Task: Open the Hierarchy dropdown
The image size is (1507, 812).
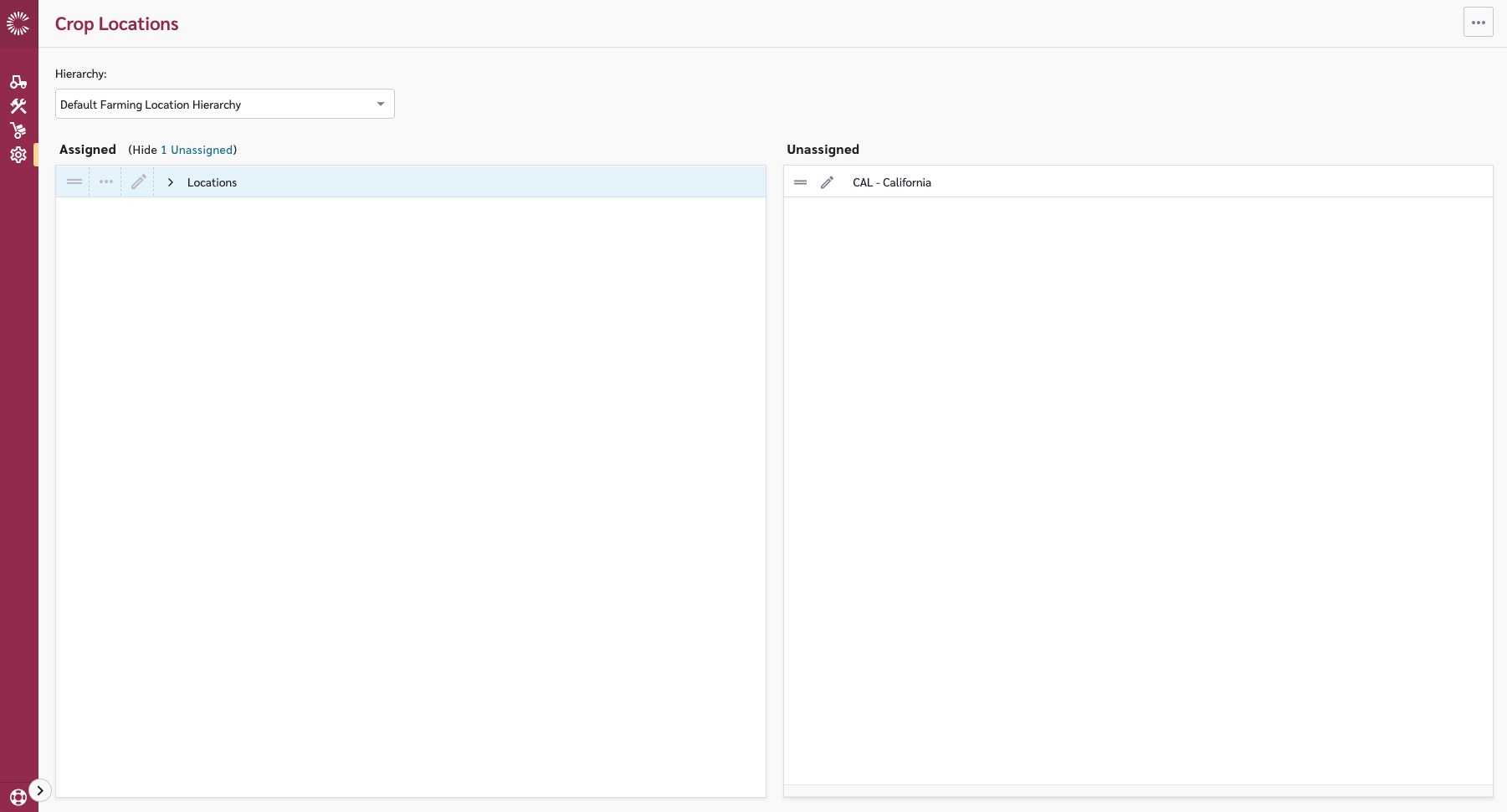Action: click(x=224, y=105)
